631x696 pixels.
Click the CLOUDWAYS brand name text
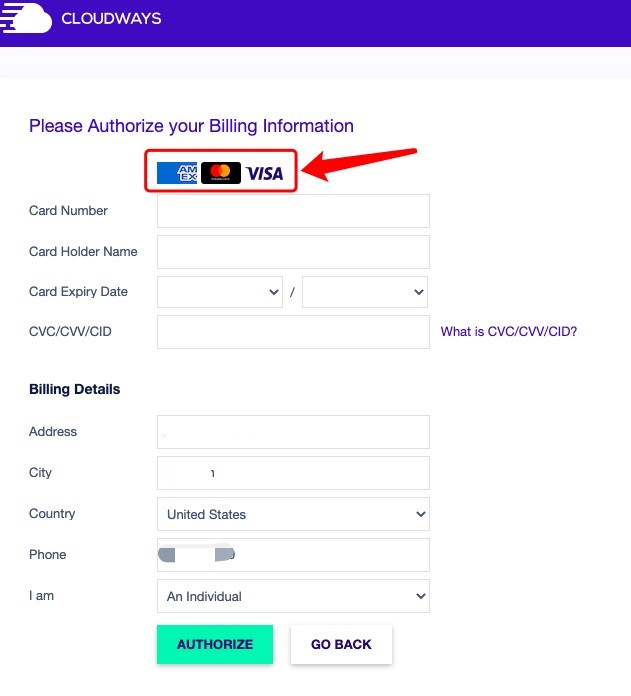pos(111,19)
